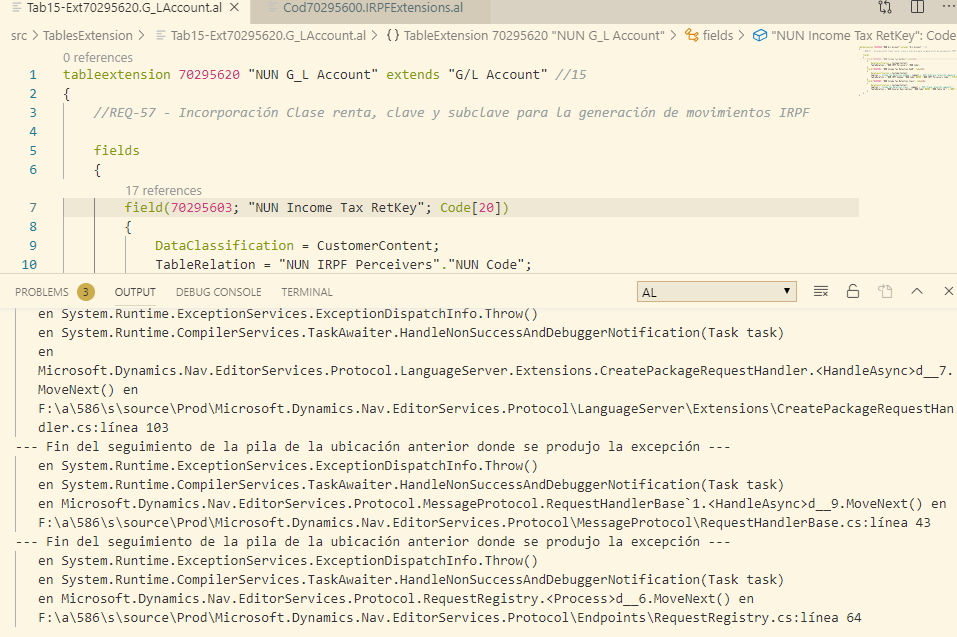Click the //REQ-57 comment line
This screenshot has width=957, height=637.
451,112
